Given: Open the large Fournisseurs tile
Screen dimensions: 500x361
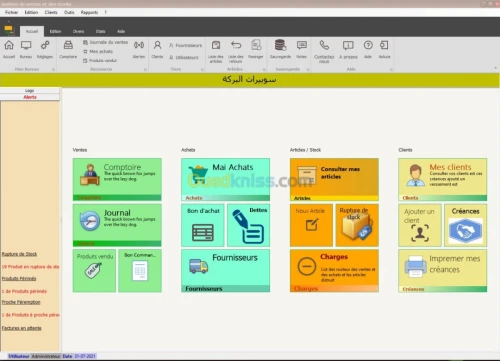Looking at the screenshot, I should click(x=226, y=271).
